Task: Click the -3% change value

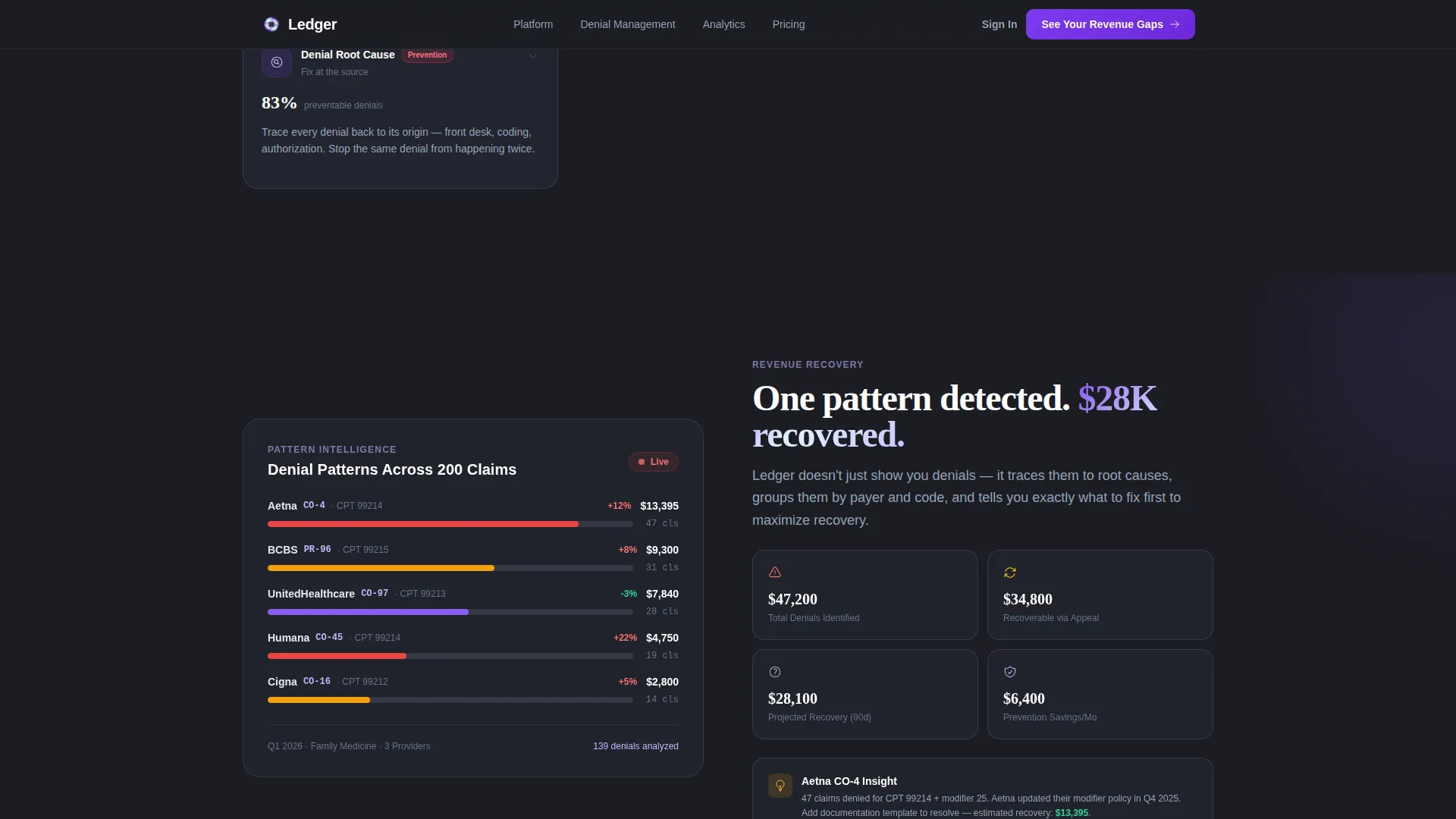Action: [629, 594]
